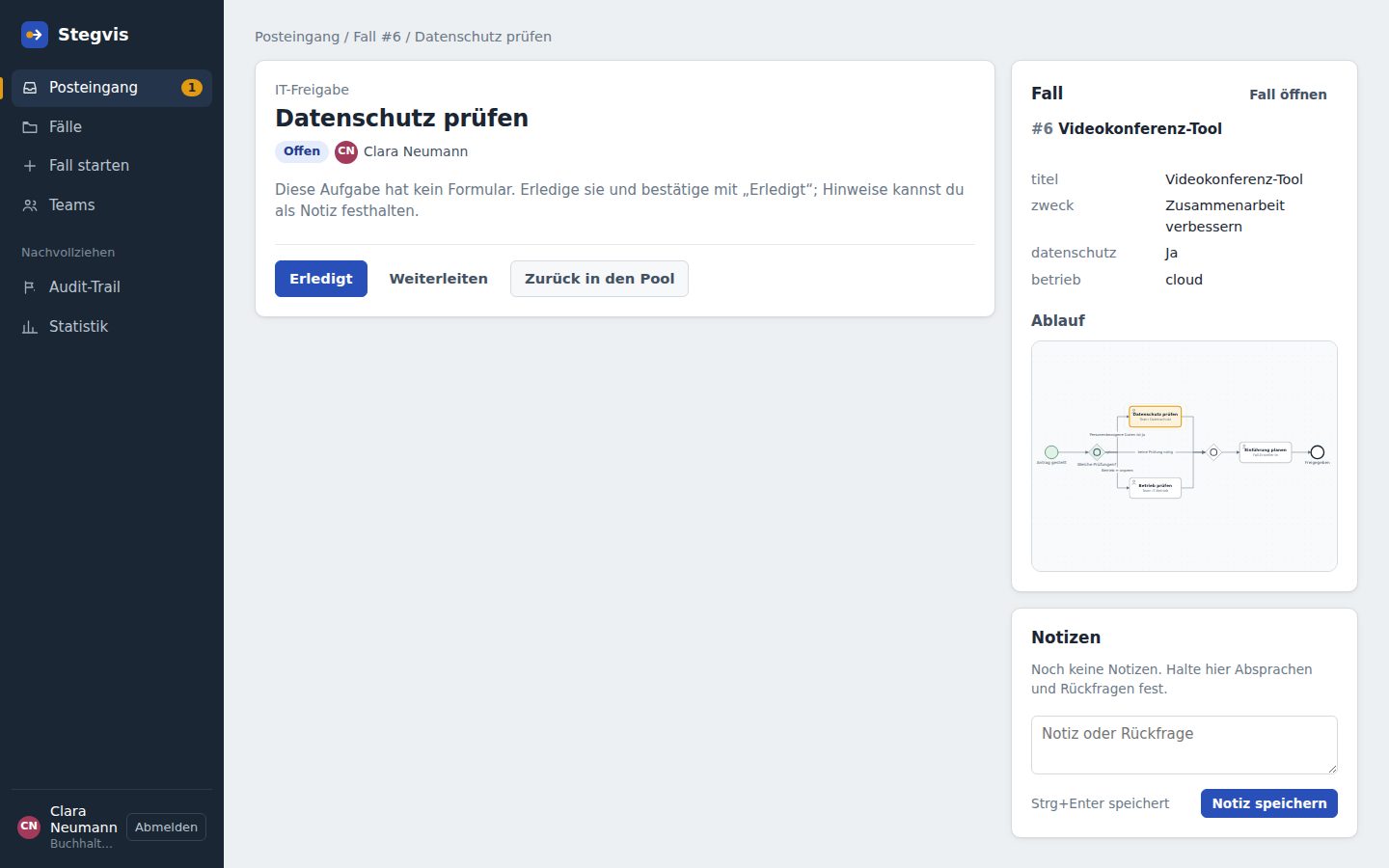Viewport: 1389px width, 868px height.
Task: Open the Statistik page
Action: [x=112, y=327]
